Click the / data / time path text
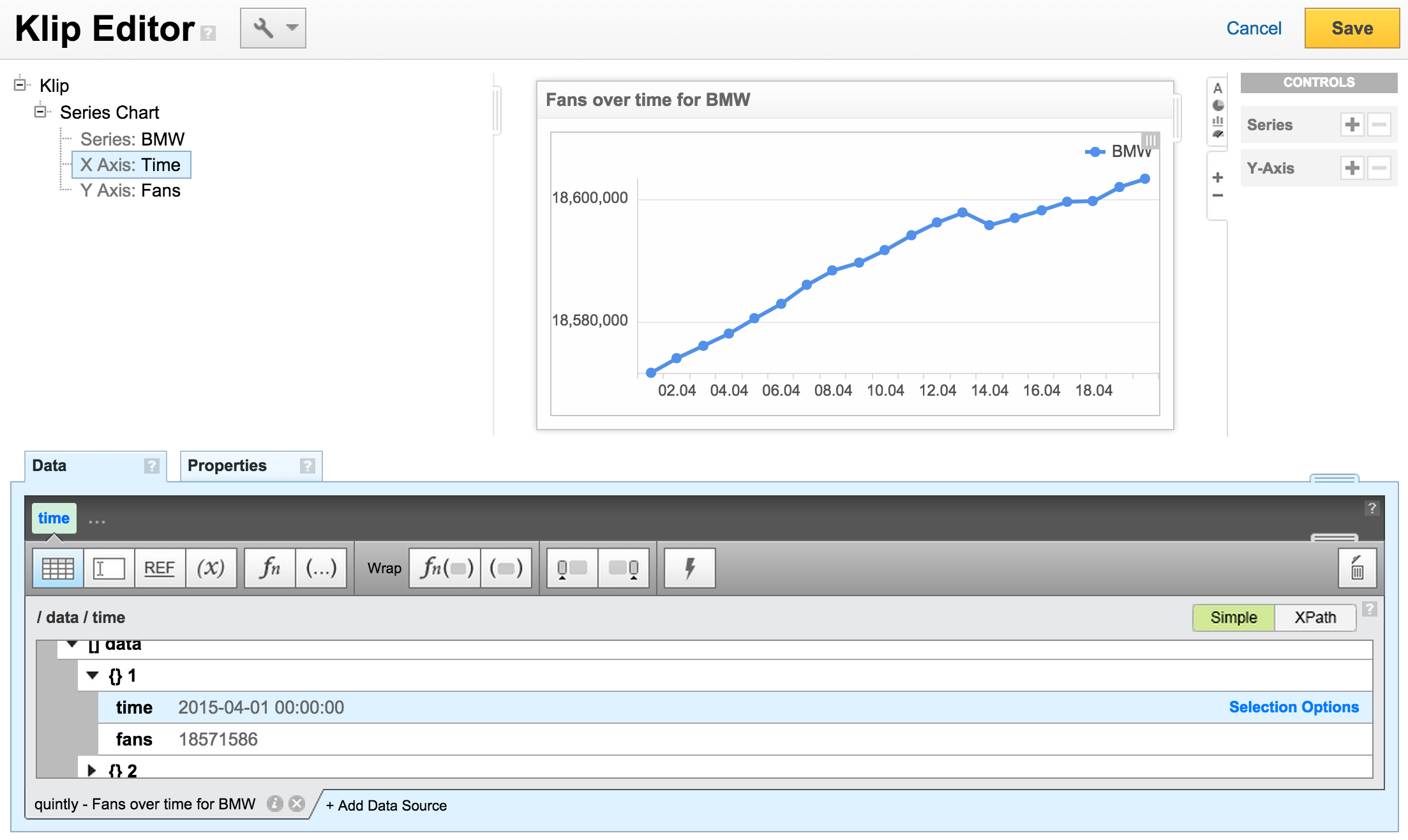Screen dimensions: 1408x840 coord(81,617)
